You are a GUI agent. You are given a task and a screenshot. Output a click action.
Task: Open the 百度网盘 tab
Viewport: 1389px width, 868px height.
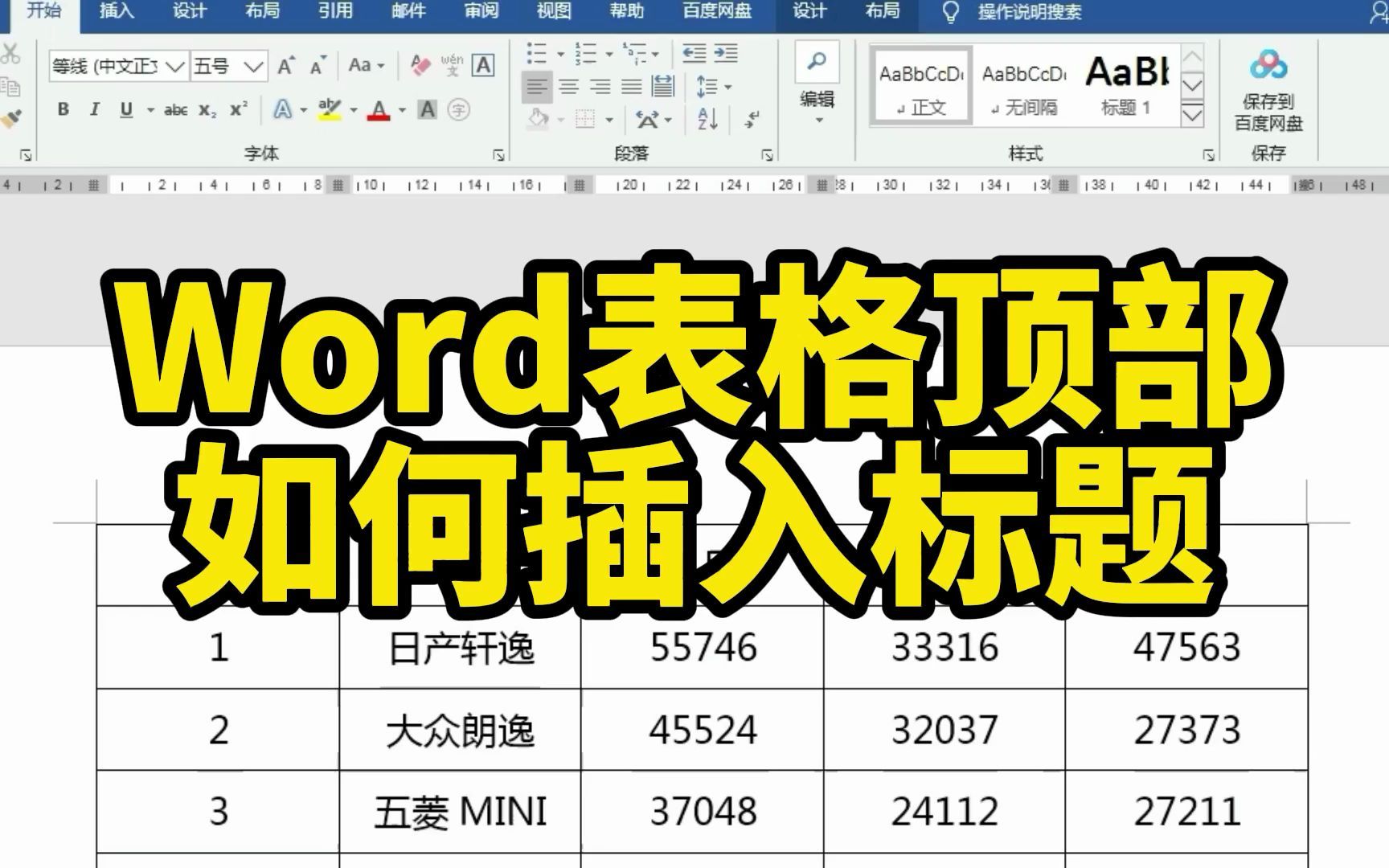click(x=717, y=11)
